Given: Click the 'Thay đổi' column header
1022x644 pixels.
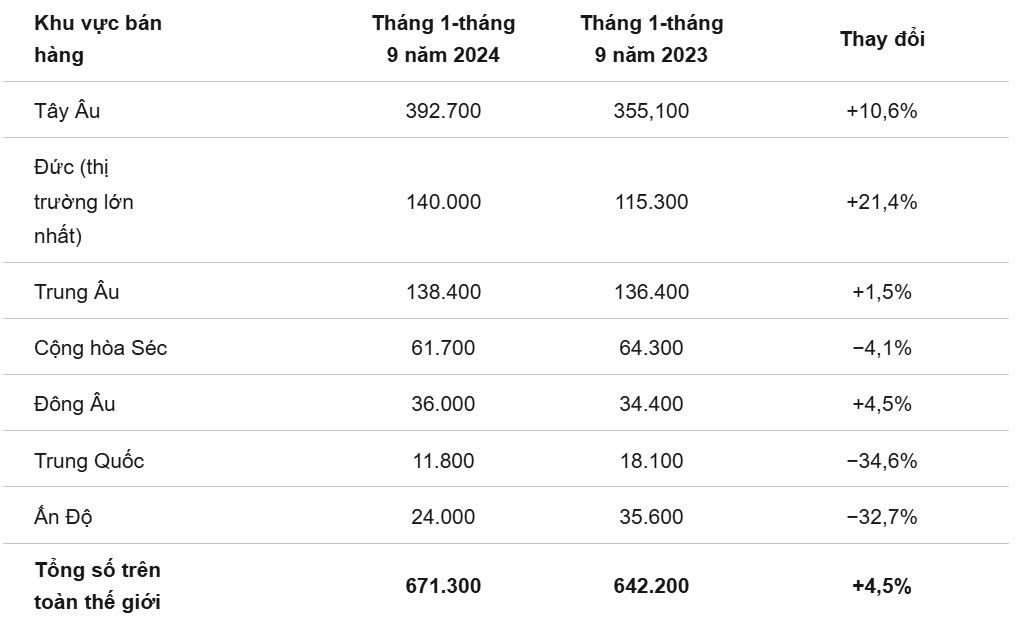Looking at the screenshot, I should tap(882, 39).
